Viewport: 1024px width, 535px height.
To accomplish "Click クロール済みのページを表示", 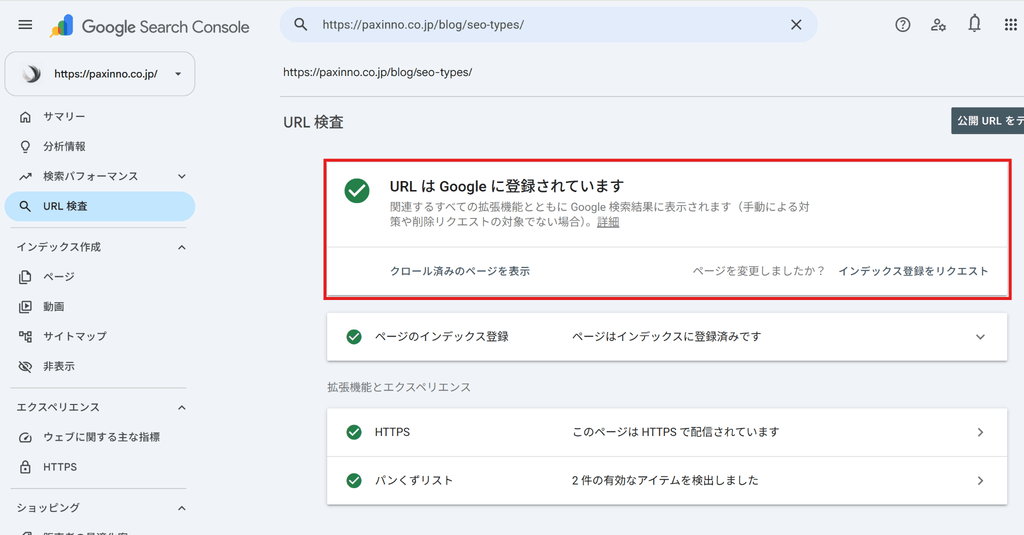I will (x=460, y=271).
